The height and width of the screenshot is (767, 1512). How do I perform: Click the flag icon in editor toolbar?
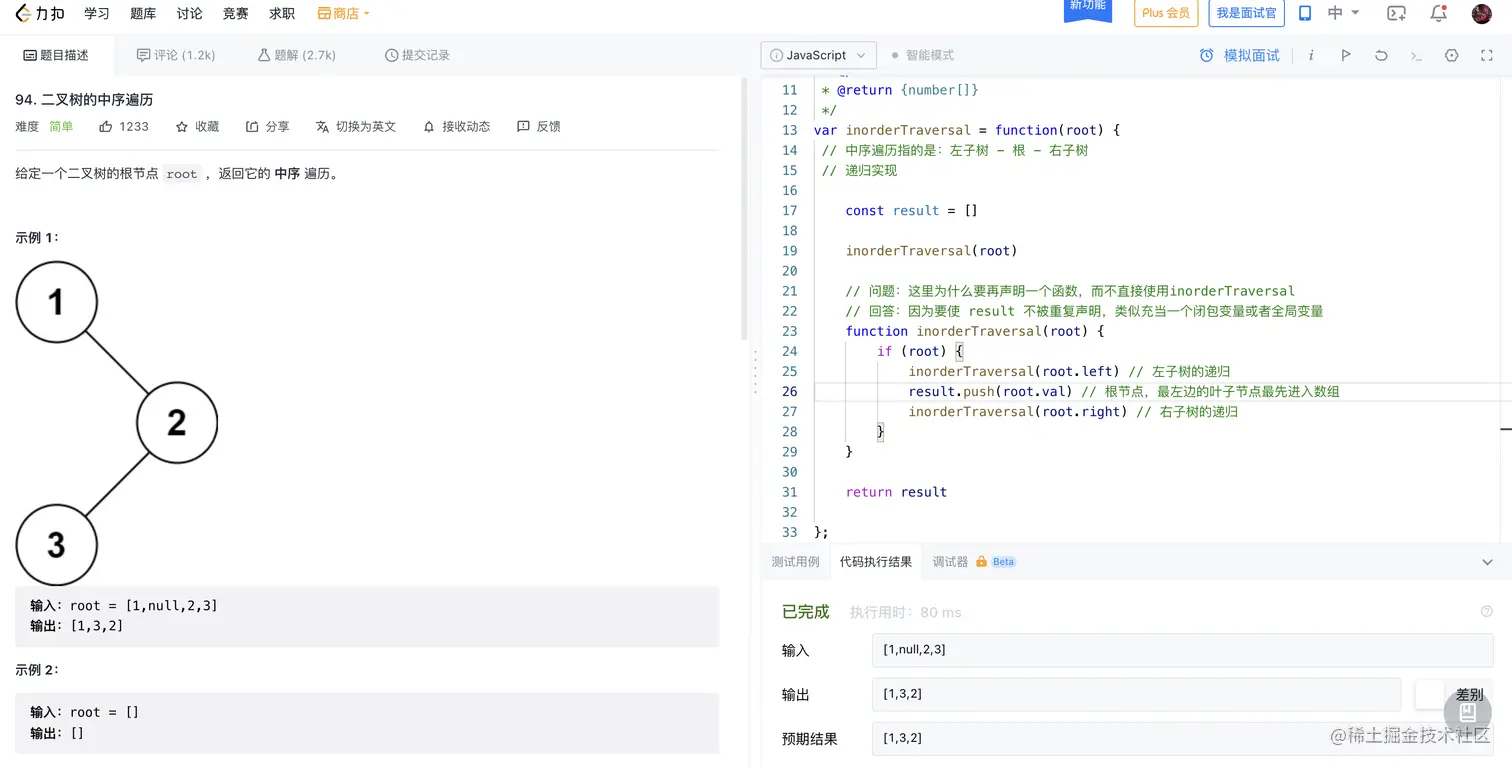pos(1346,55)
